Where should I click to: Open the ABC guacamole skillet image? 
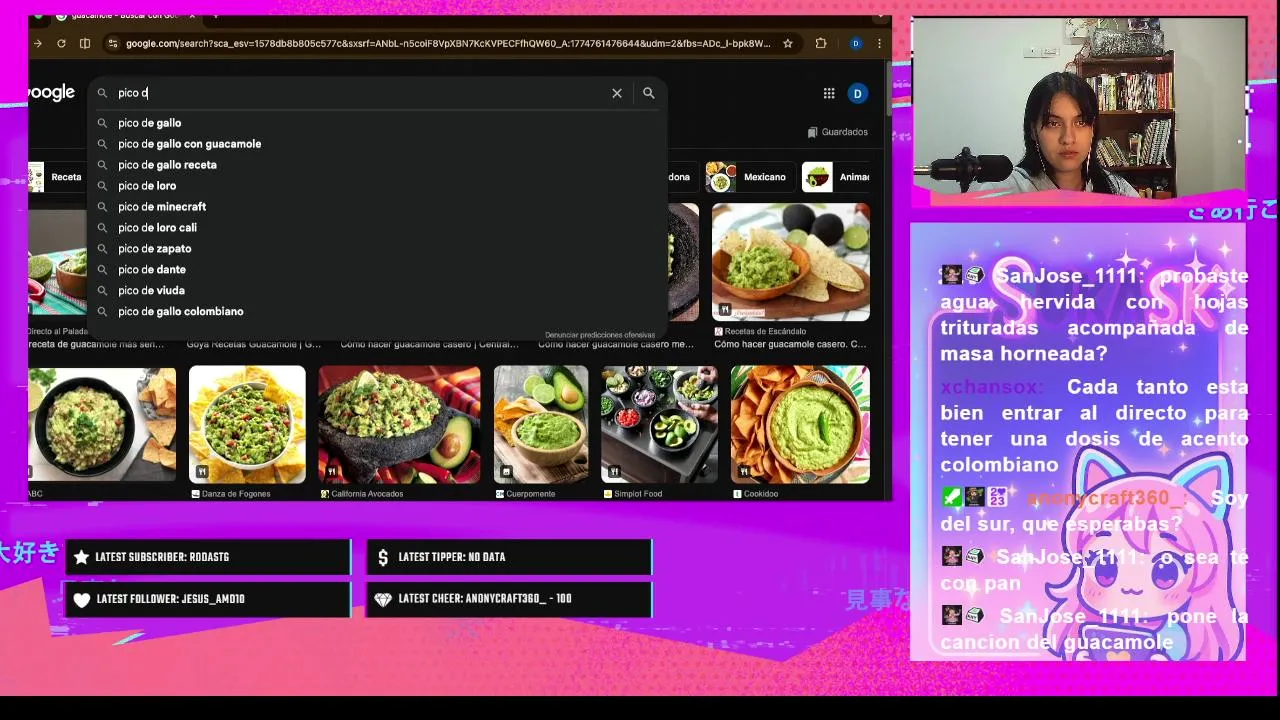point(102,425)
